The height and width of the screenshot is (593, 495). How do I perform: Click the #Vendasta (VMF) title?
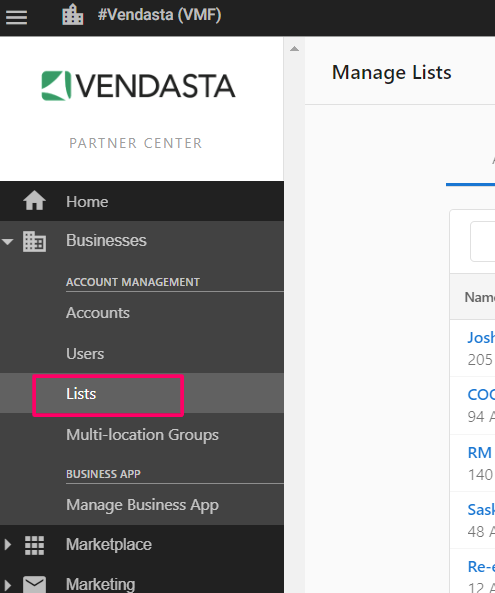tap(160, 15)
